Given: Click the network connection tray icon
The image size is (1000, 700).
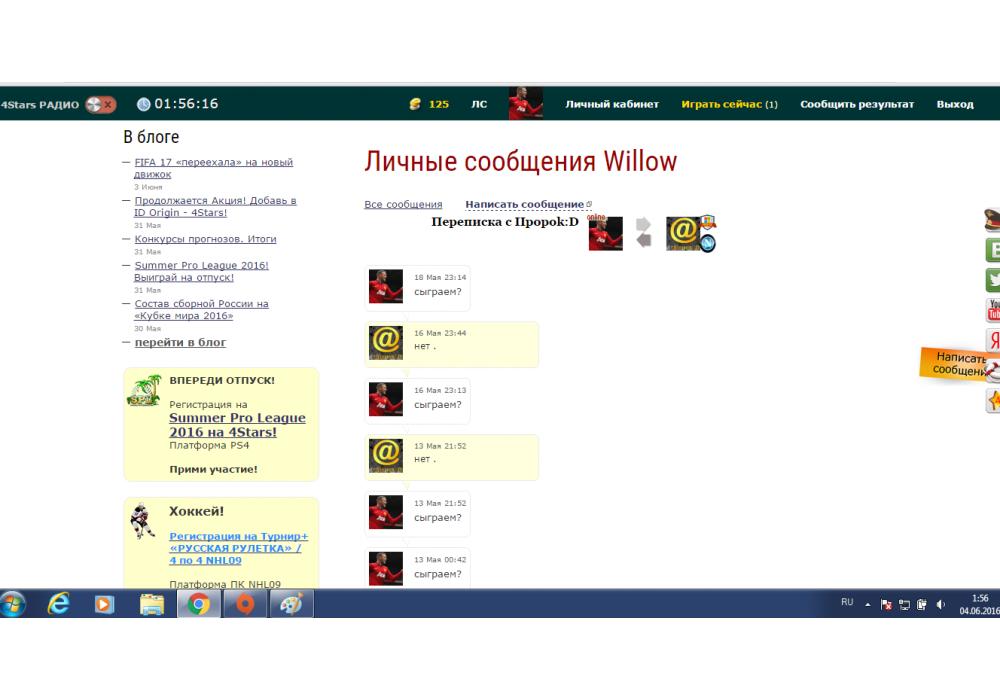Looking at the screenshot, I should tap(904, 604).
